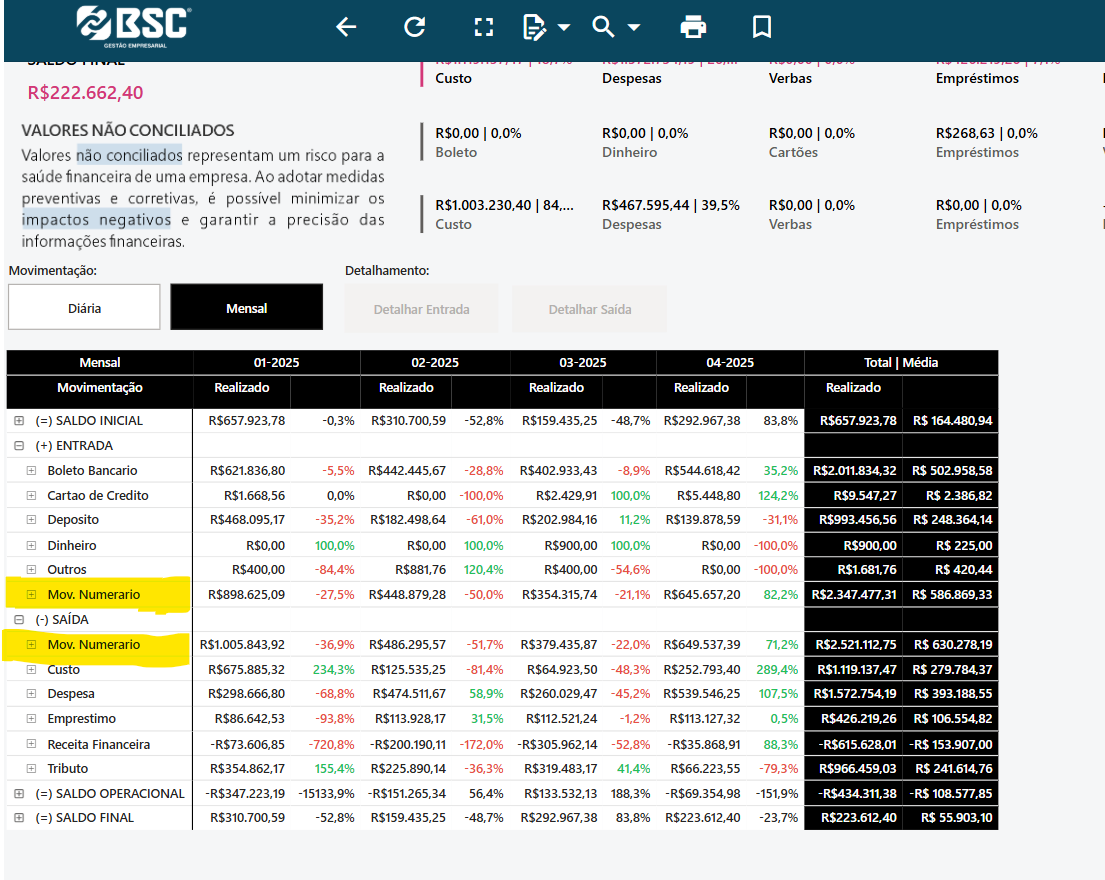This screenshot has width=1105, height=880.
Task: Expand the Cartao de Credito row
Action: (31, 496)
